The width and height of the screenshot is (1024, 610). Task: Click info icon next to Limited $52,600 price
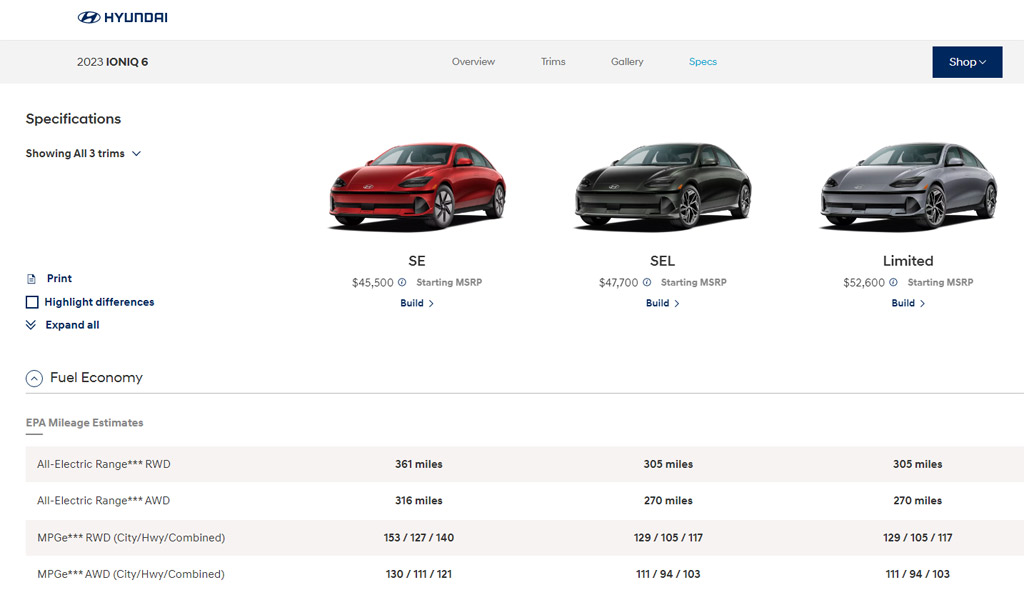point(894,283)
